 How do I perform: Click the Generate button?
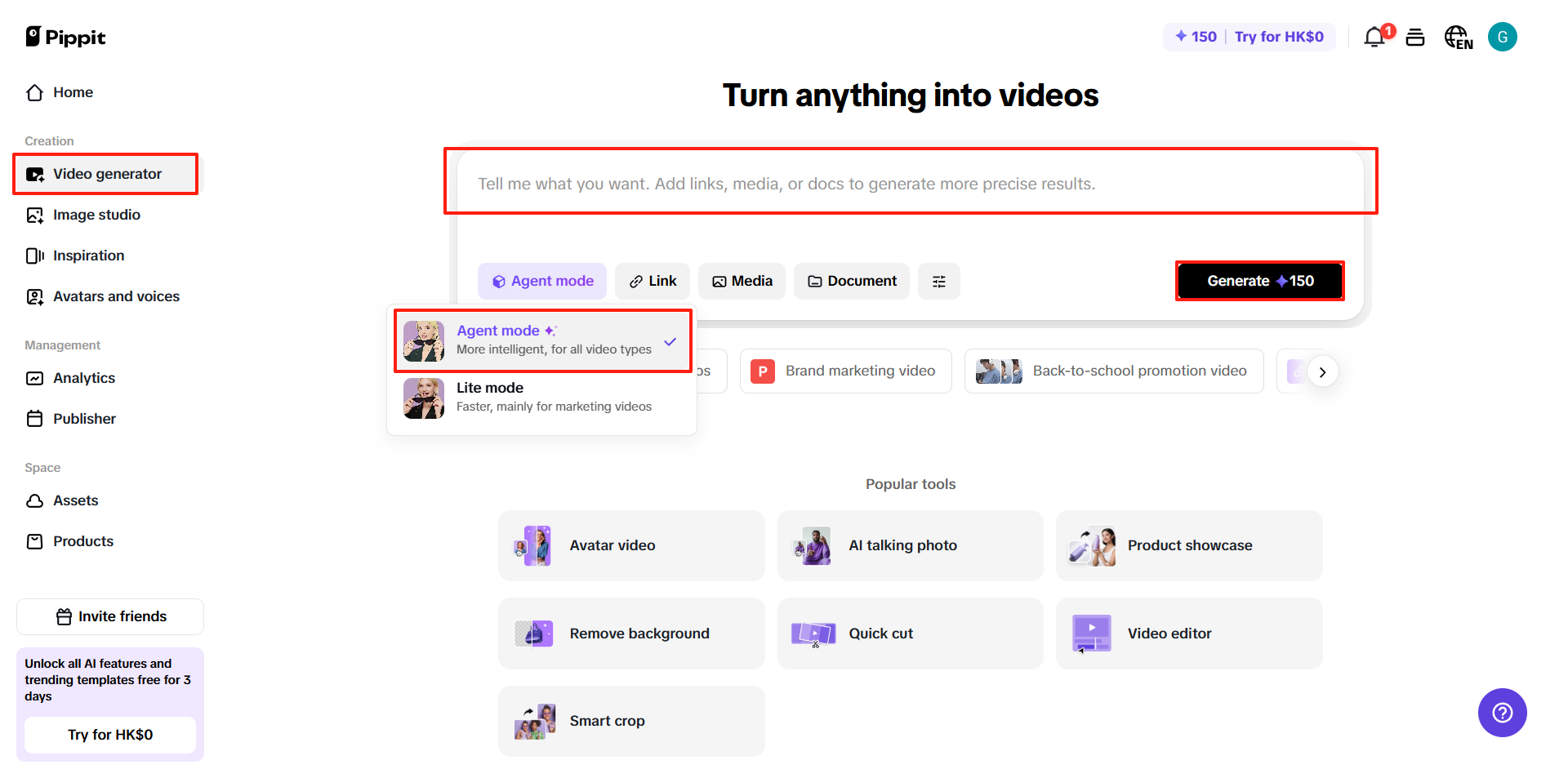[x=1259, y=281]
